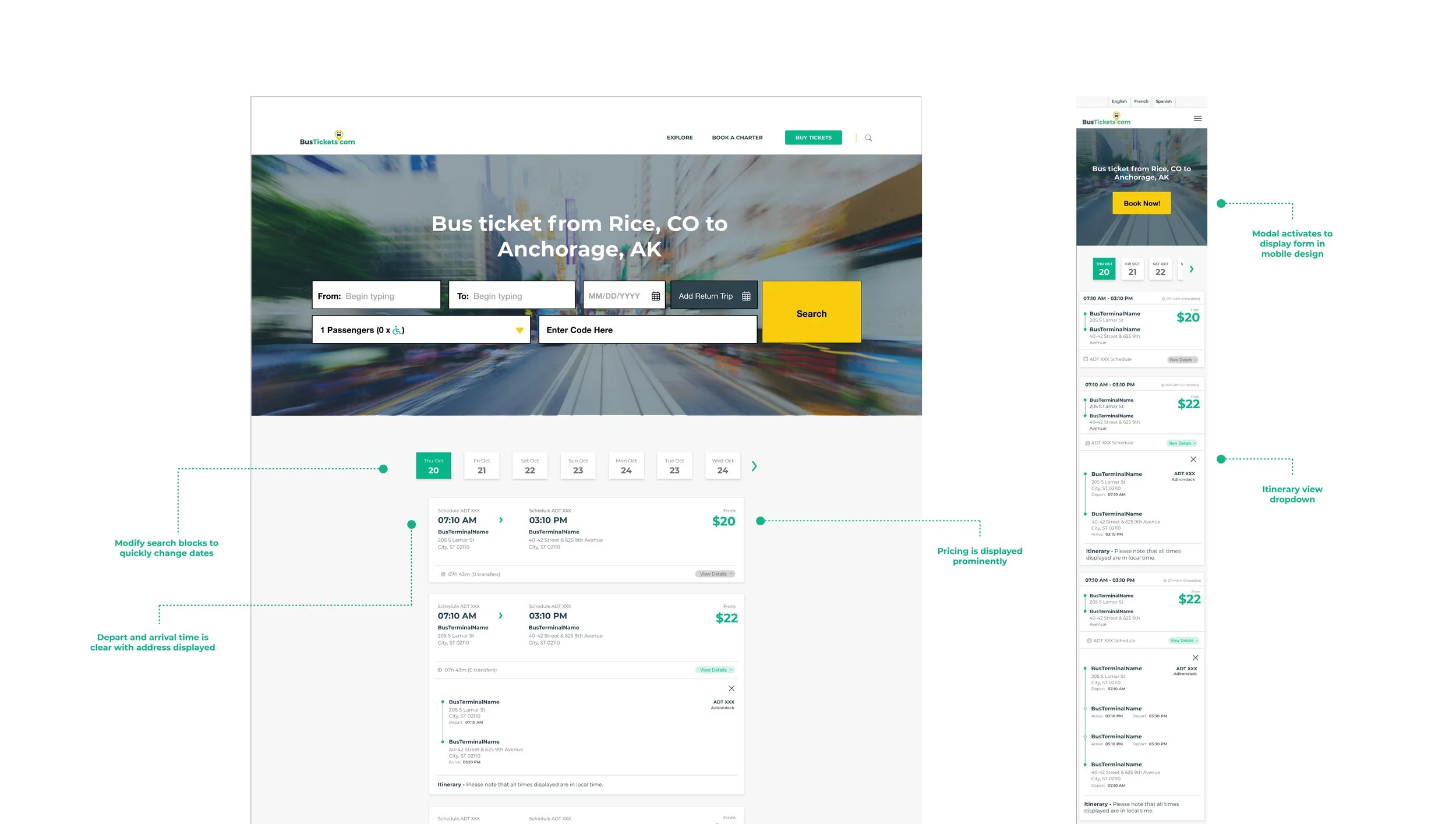This screenshot has height=824, width=1456.
Task: Close the expanded desktop itinerary with X
Action: click(731, 688)
